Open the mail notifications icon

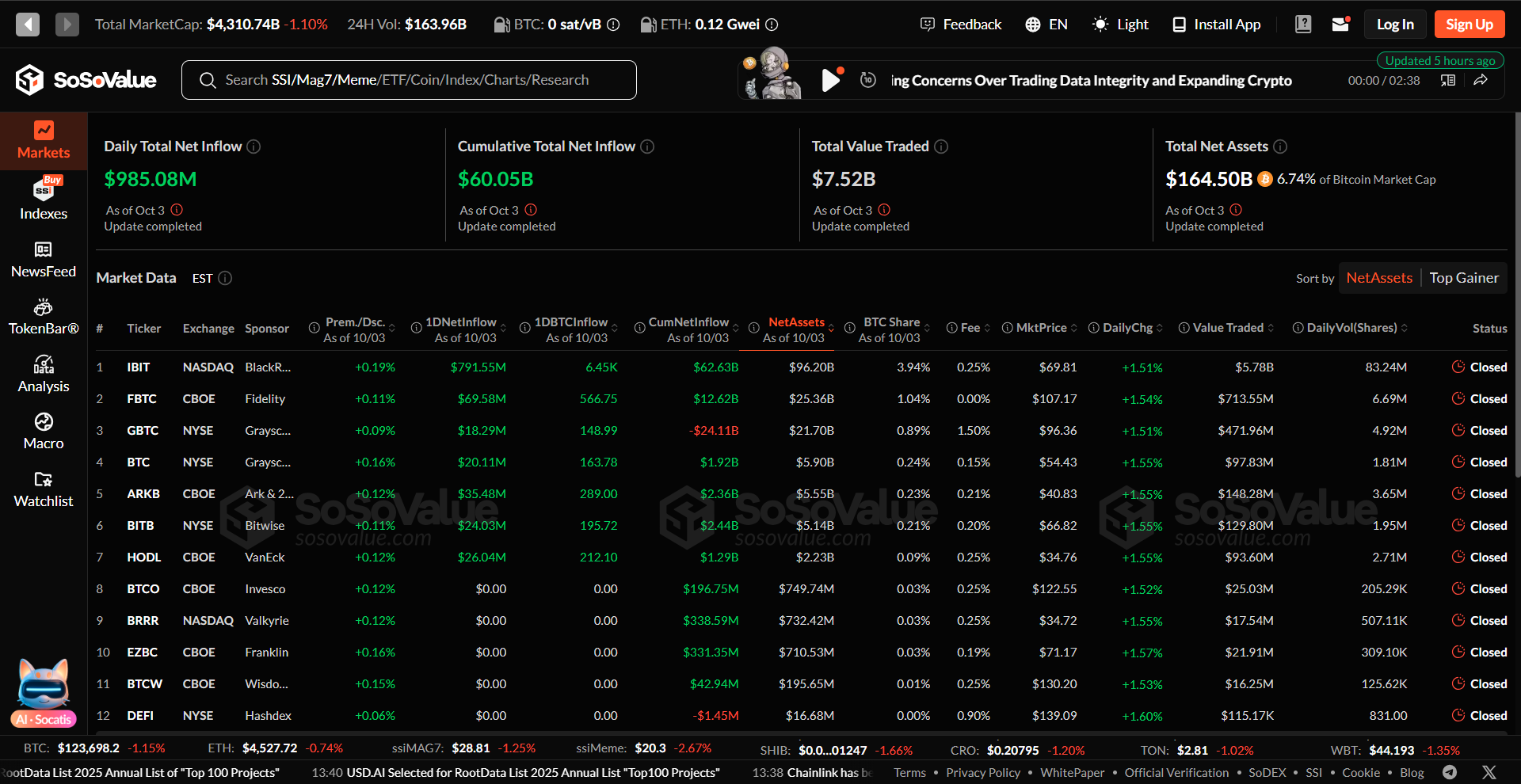1340,25
